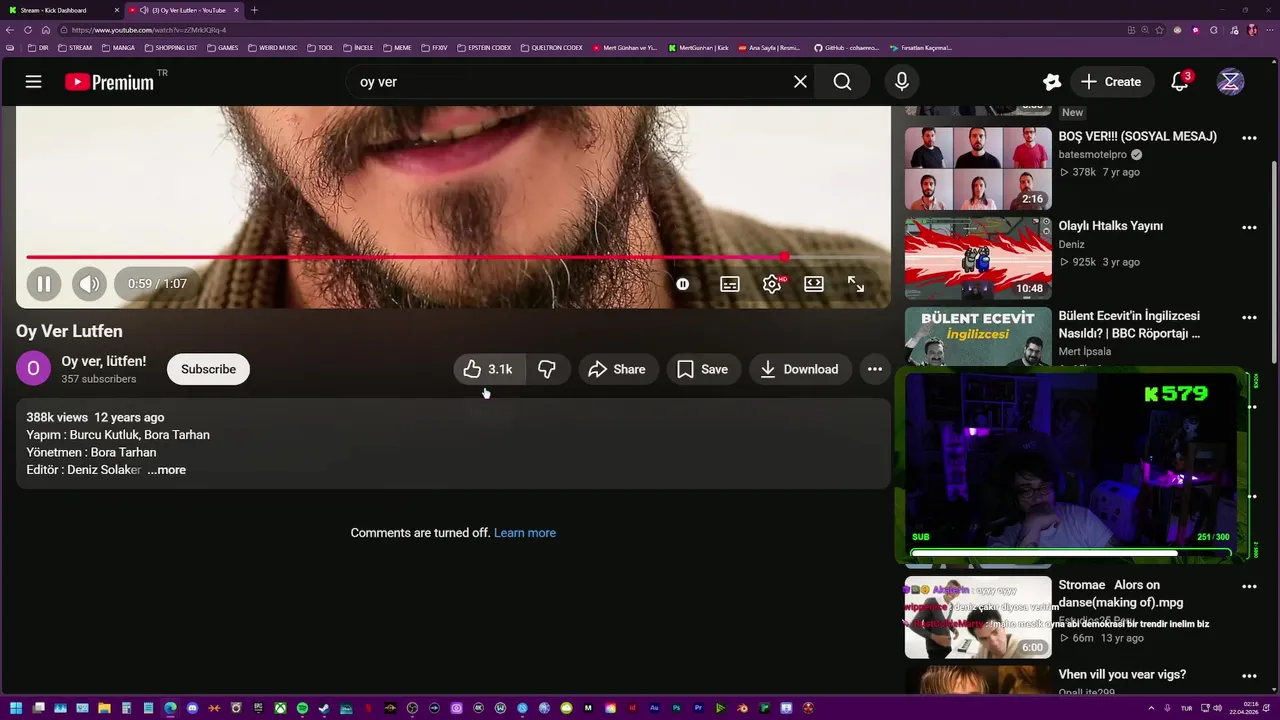The width and height of the screenshot is (1280, 720).
Task: Click the sparkle icon next to Create
Action: pyautogui.click(x=1051, y=82)
